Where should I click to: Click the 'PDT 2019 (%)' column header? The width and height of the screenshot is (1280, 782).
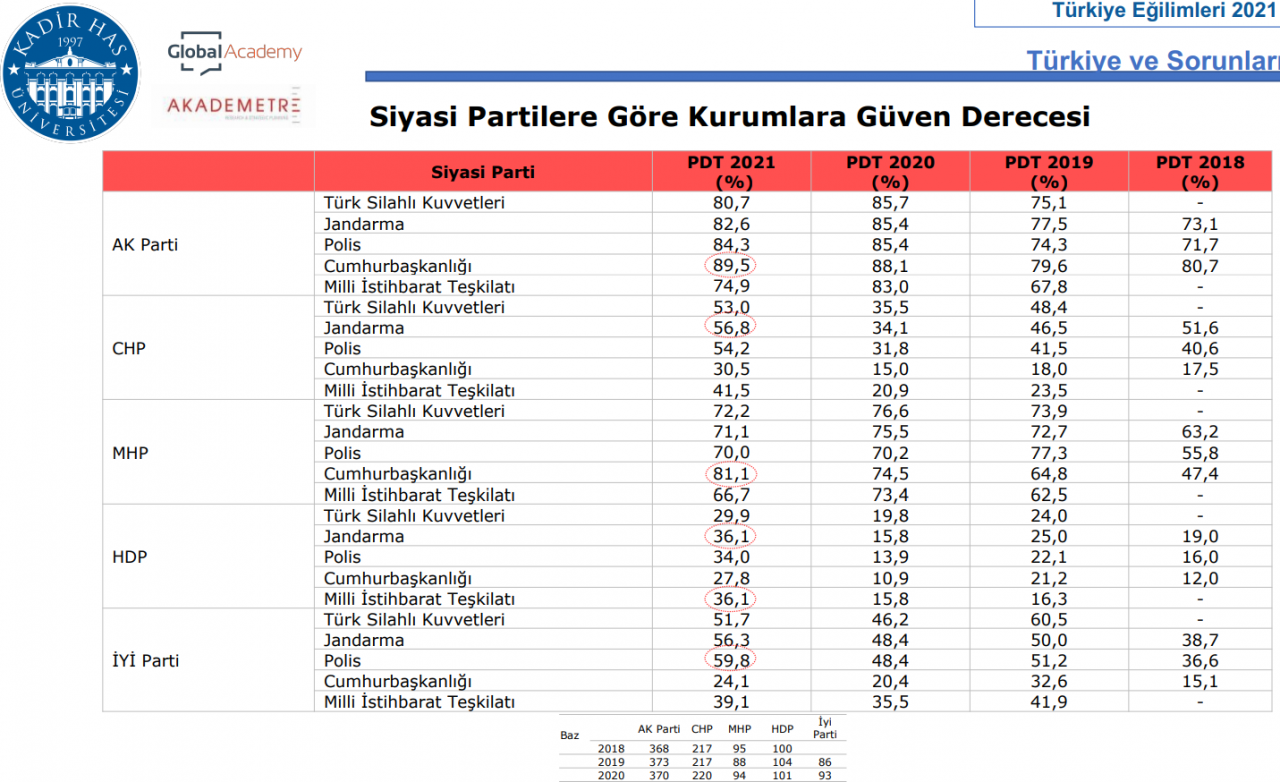(1049, 172)
